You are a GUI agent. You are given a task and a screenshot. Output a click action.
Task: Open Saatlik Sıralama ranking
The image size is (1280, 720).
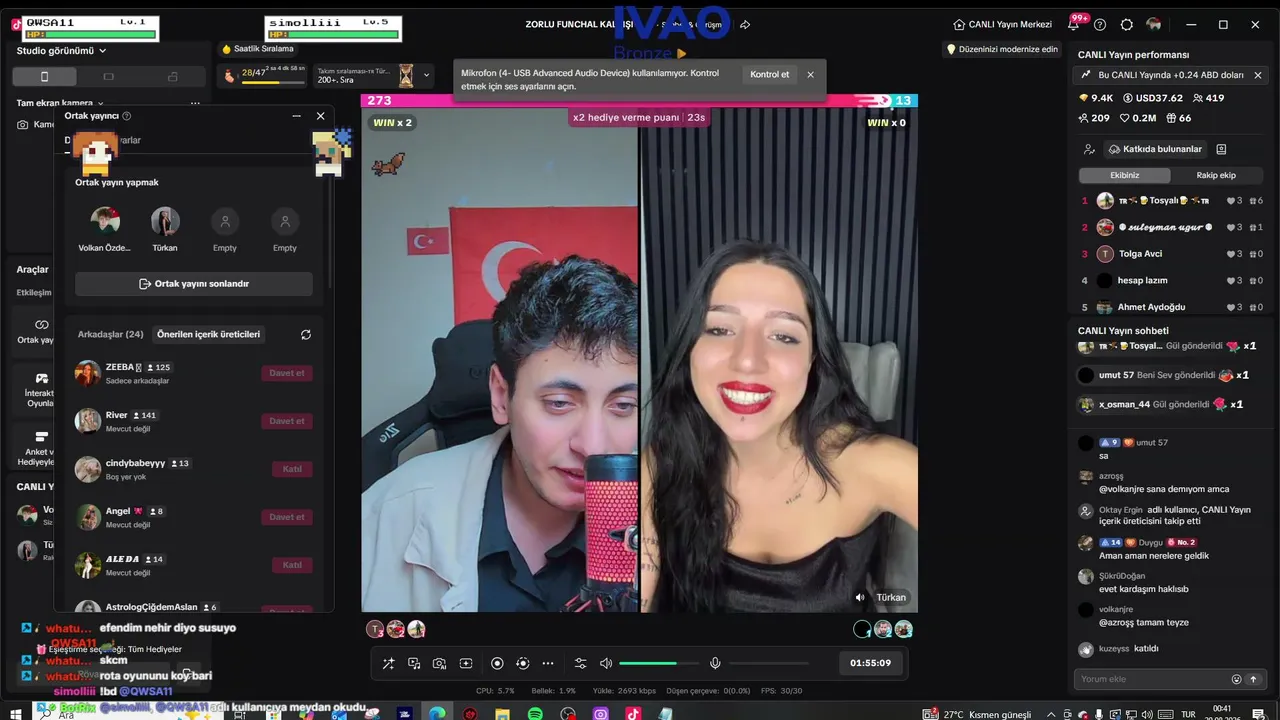click(258, 49)
